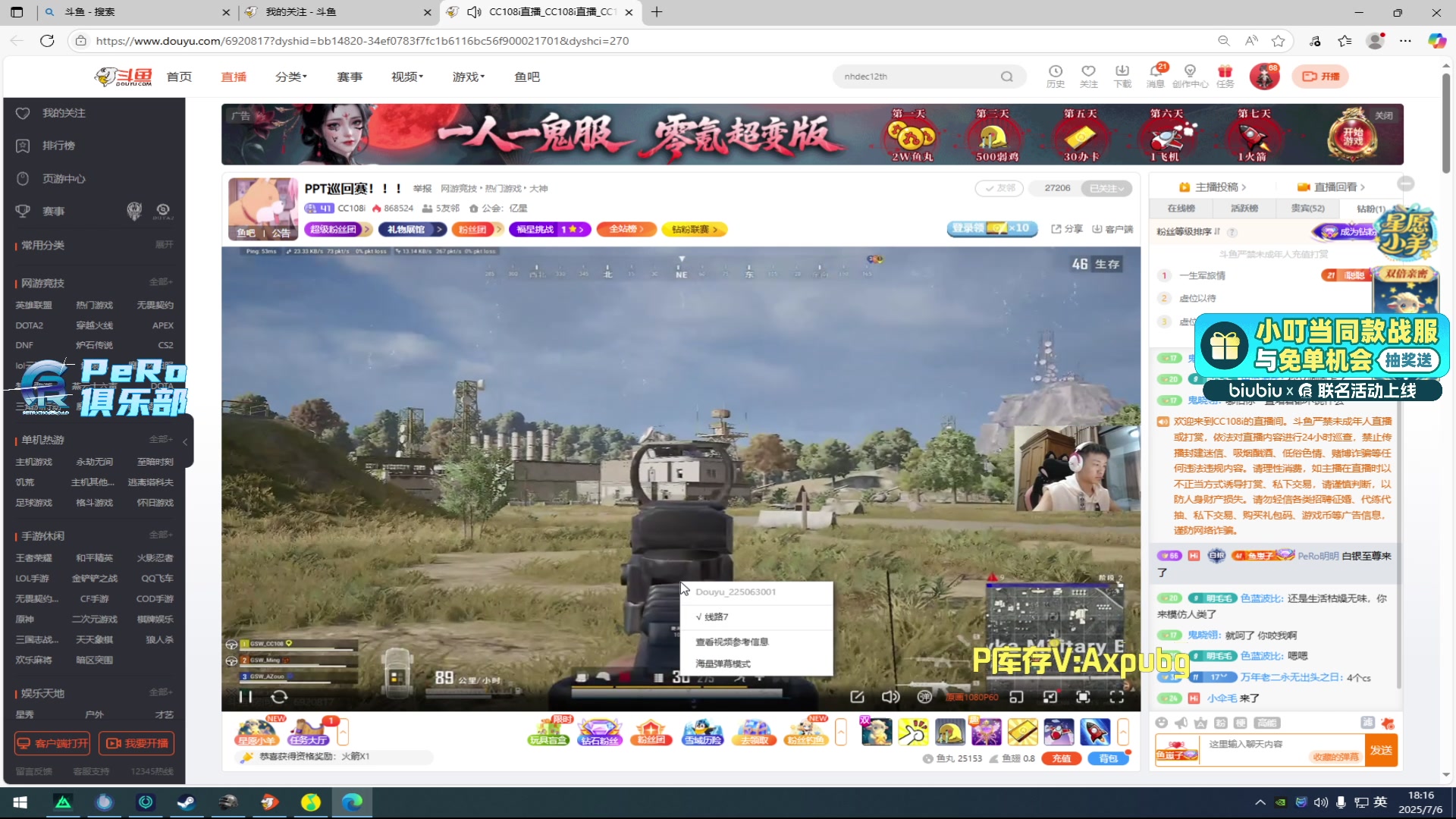Open the 历史 history icon
The image size is (1456, 819).
(x=1056, y=76)
